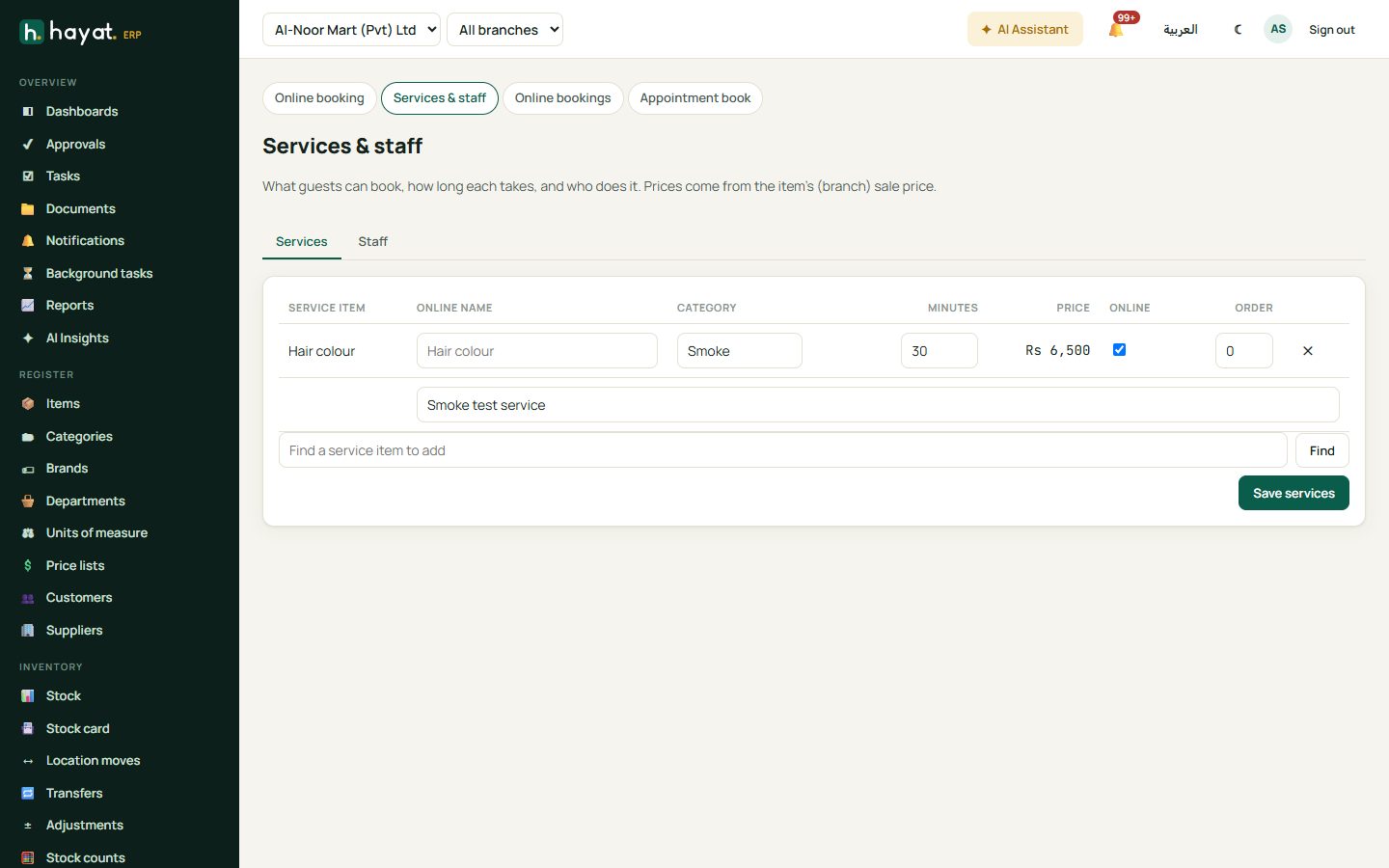Screen dimensions: 1389x868
Task: Click the Find button
Action: click(x=1322, y=450)
